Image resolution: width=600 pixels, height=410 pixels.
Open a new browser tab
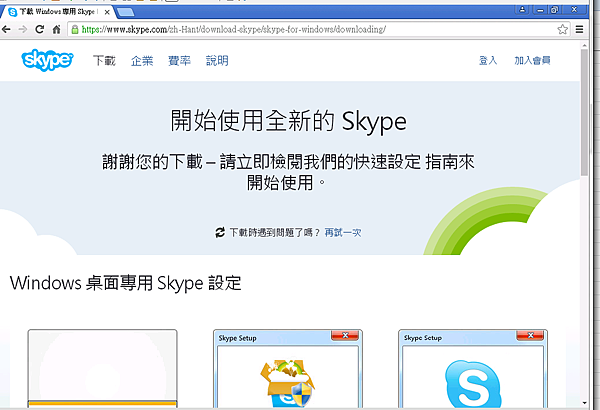coord(125,12)
